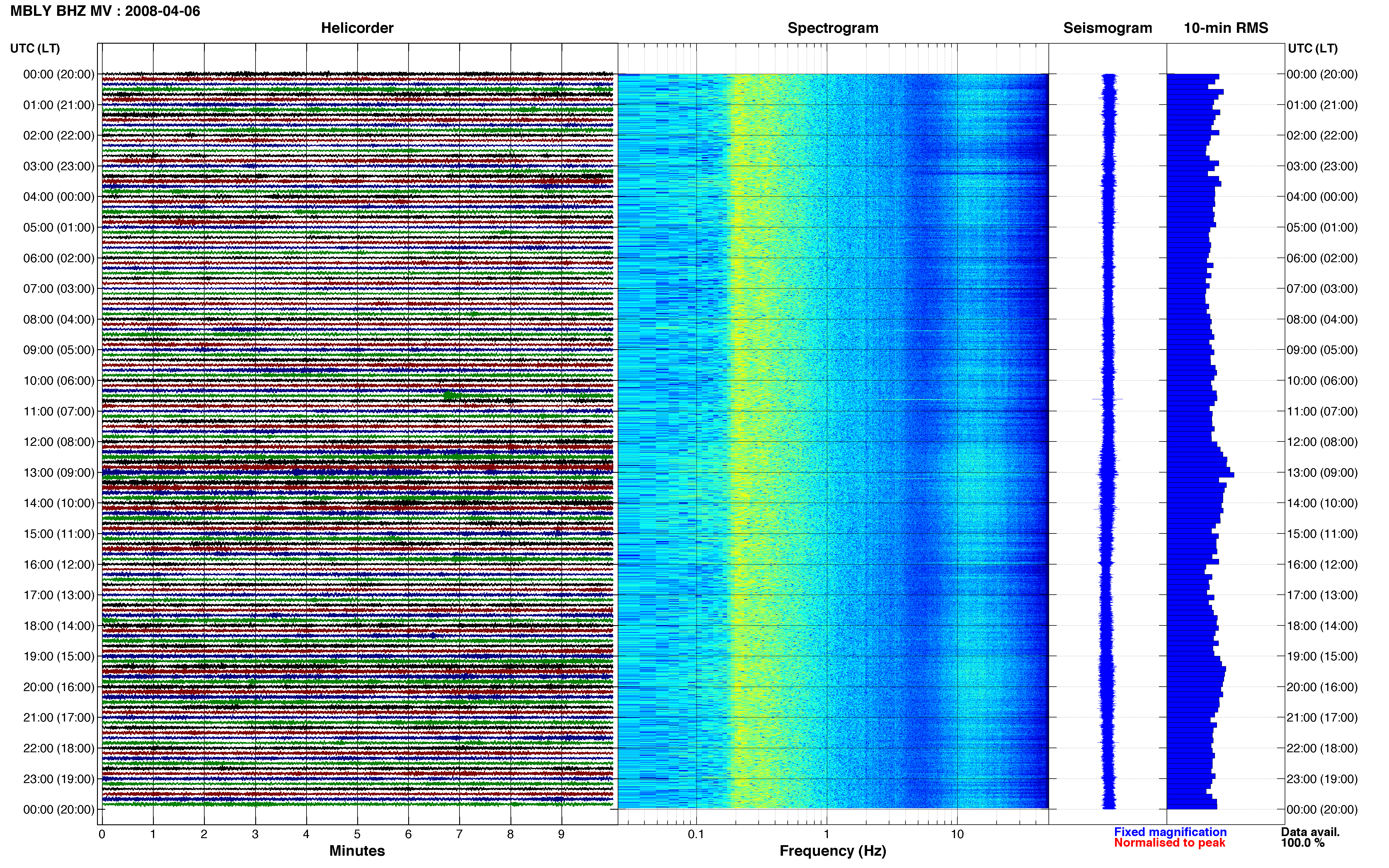Click the Frequency (Hz) axis title

click(833, 851)
